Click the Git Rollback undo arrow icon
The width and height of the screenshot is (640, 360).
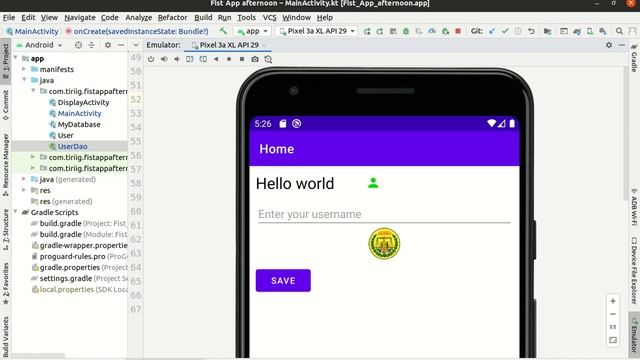pyautogui.click(x=531, y=31)
